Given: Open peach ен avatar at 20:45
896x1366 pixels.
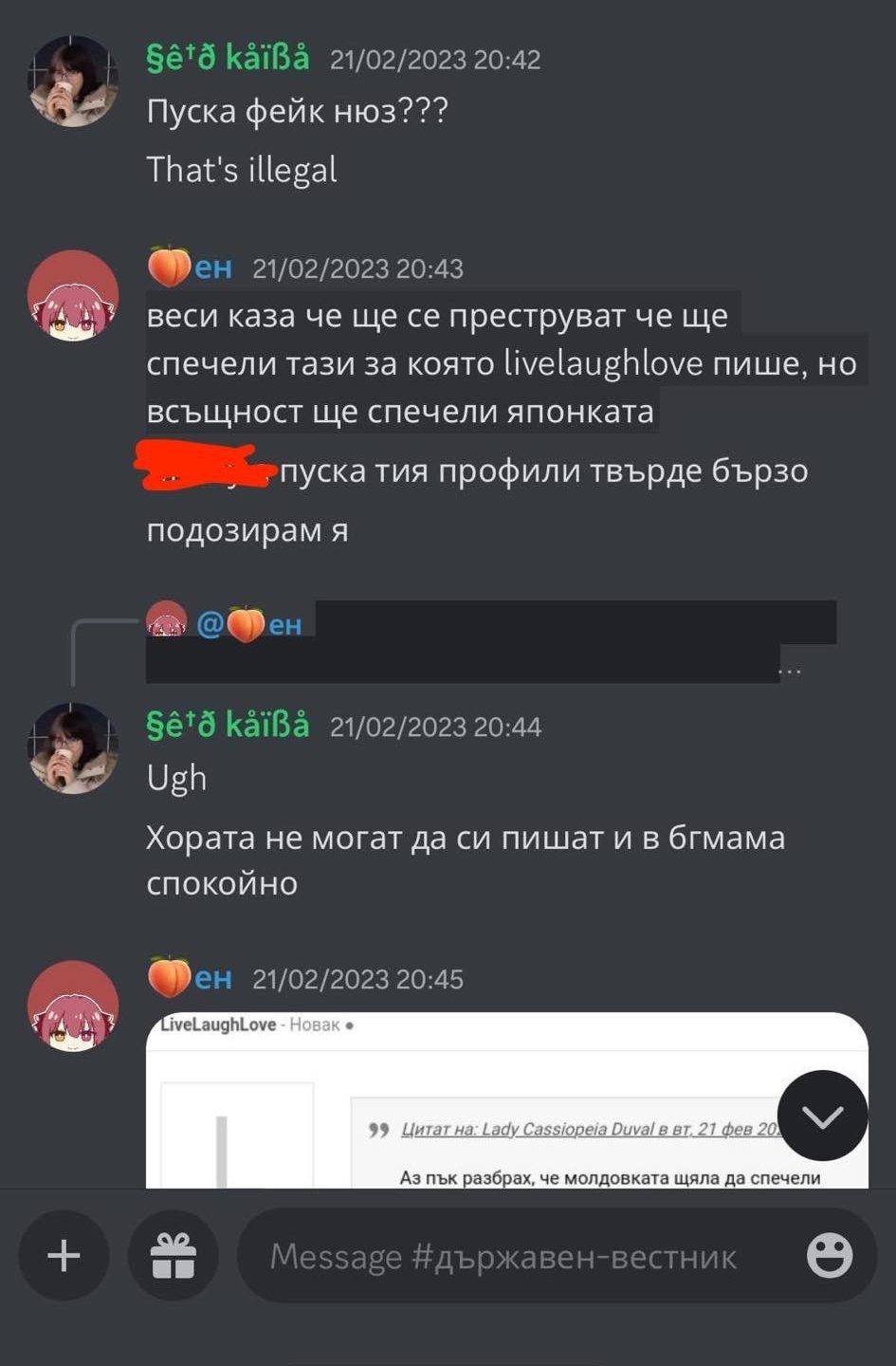Looking at the screenshot, I should coord(73,1006).
